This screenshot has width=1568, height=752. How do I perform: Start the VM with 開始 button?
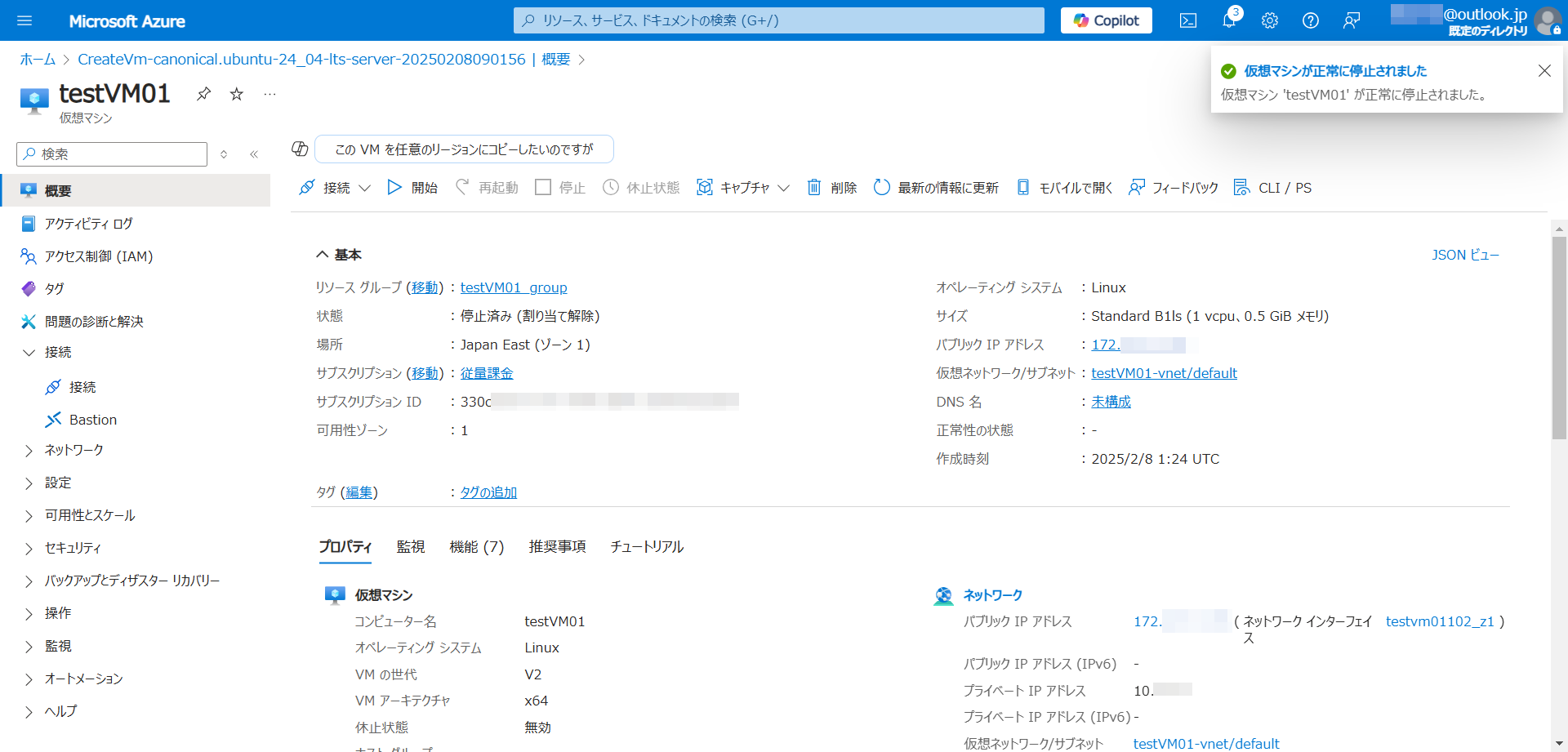[412, 188]
